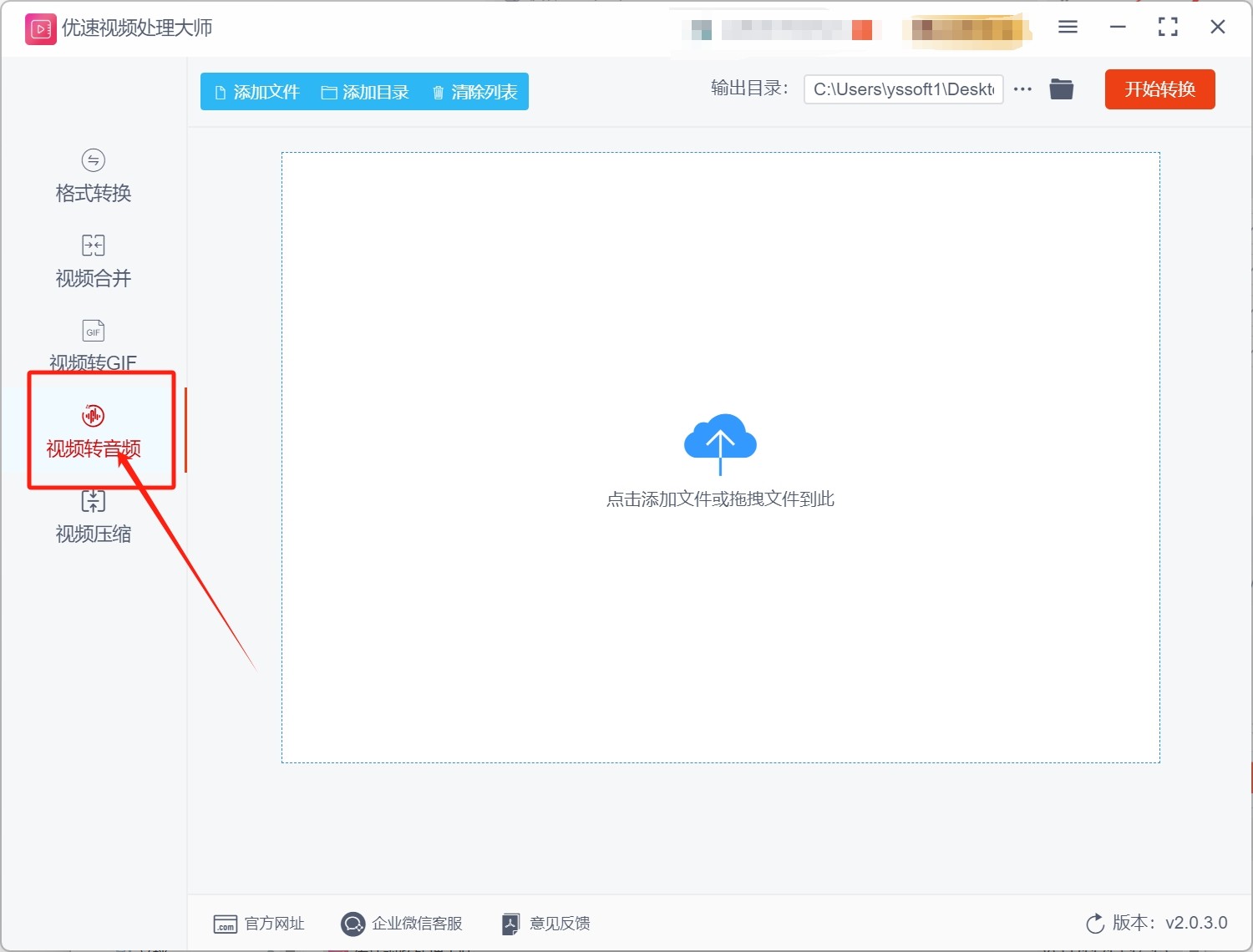Viewport: 1253px width, 952px height.
Task: Click the app logo in title bar
Action: [40, 28]
